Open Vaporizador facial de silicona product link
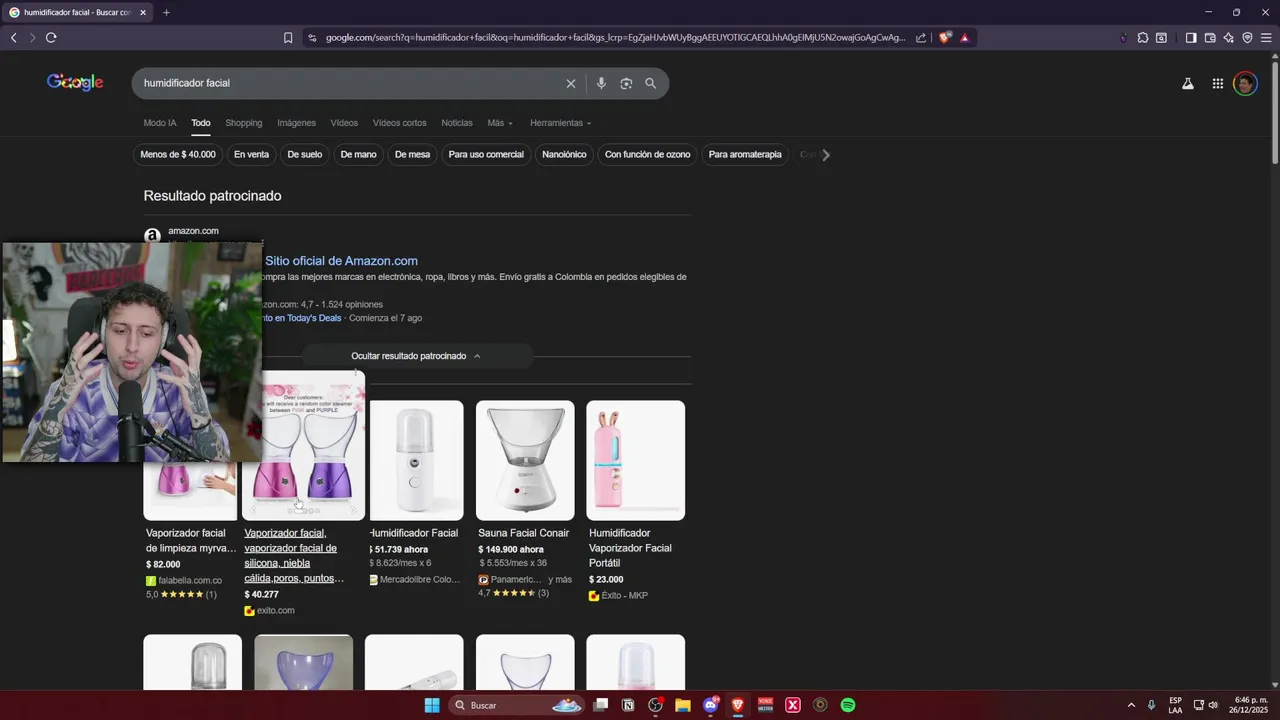Screen dimensions: 1280x720 tap(293, 556)
